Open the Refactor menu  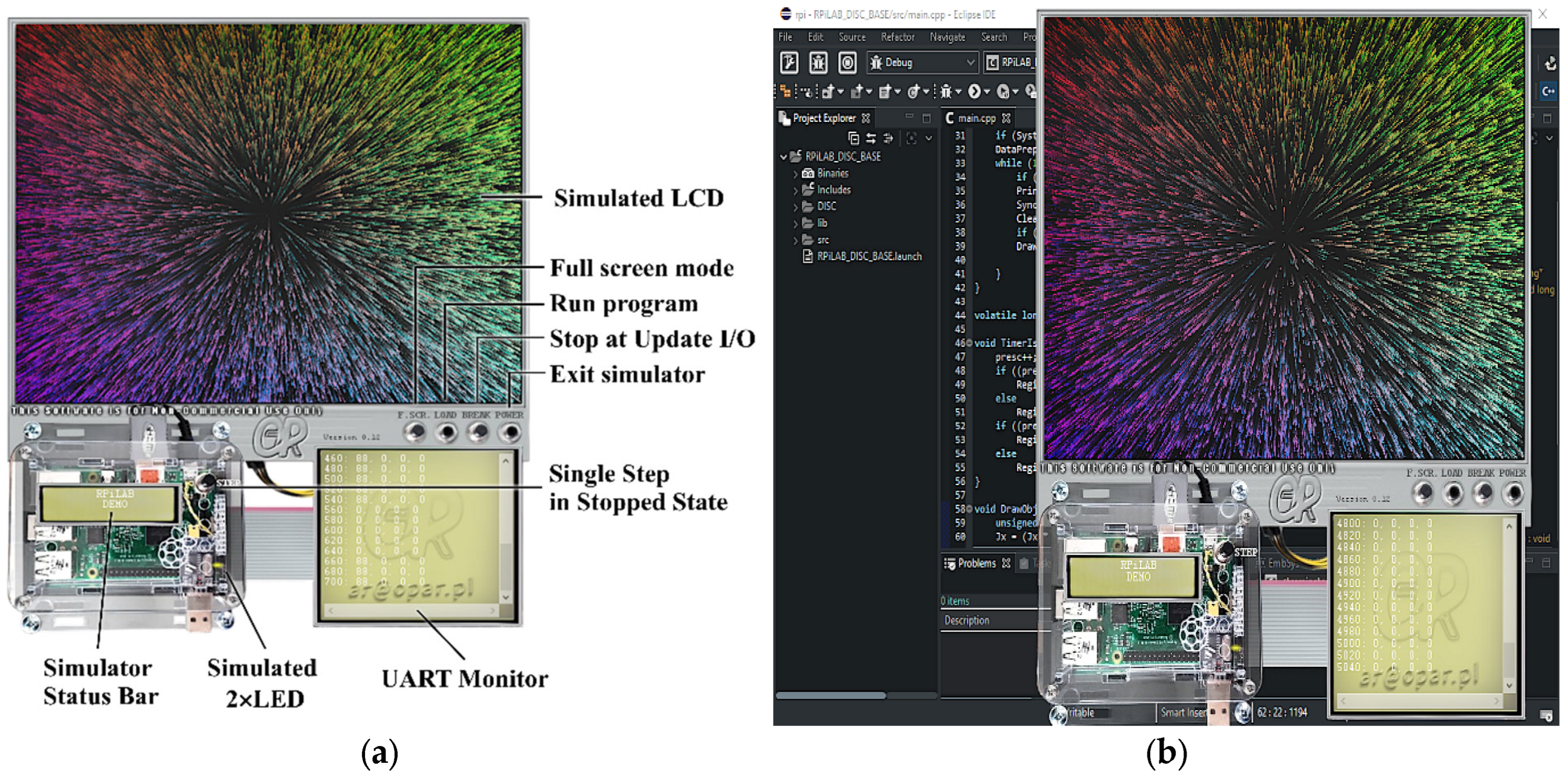click(x=897, y=37)
